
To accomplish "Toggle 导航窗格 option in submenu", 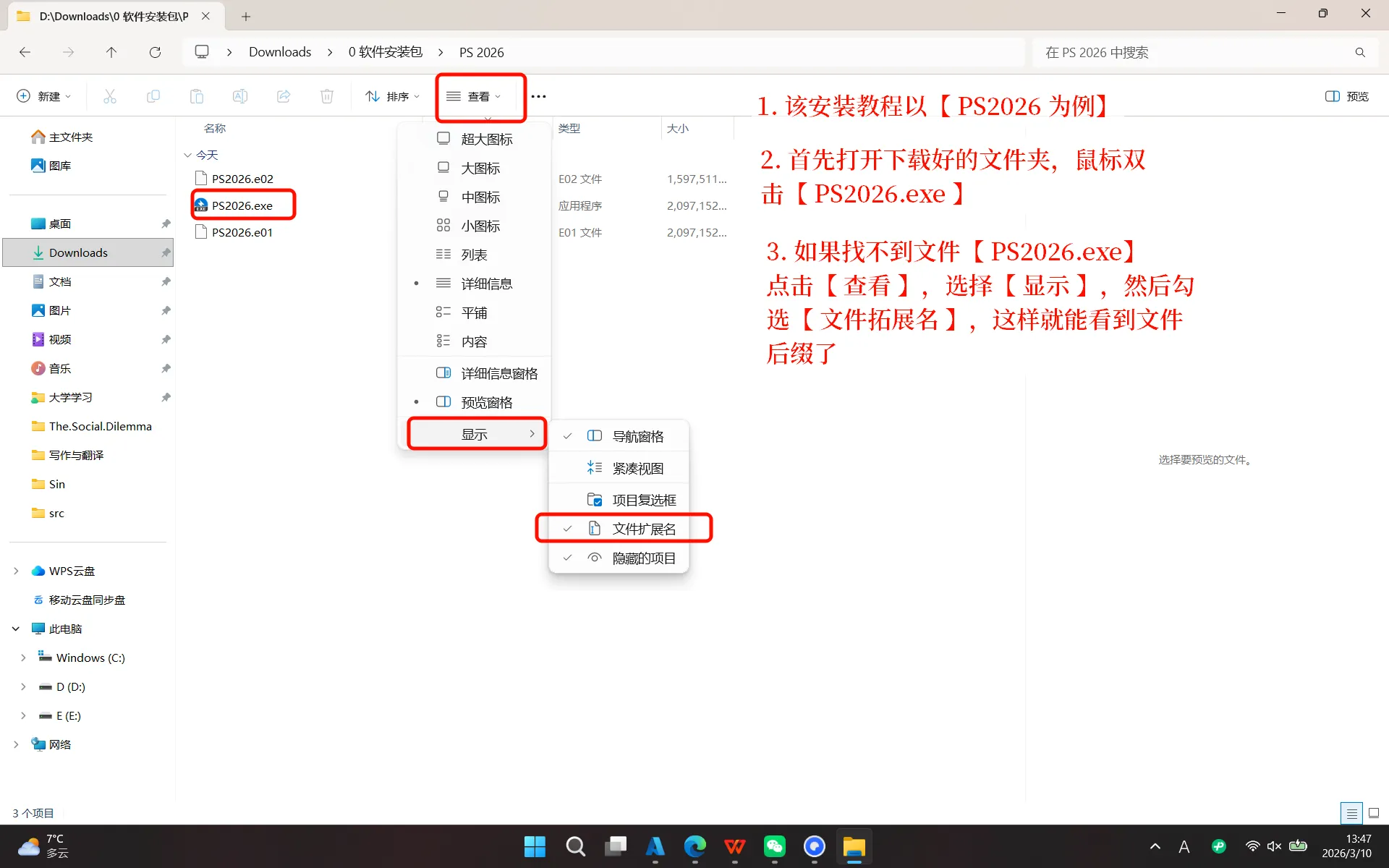I will click(637, 436).
